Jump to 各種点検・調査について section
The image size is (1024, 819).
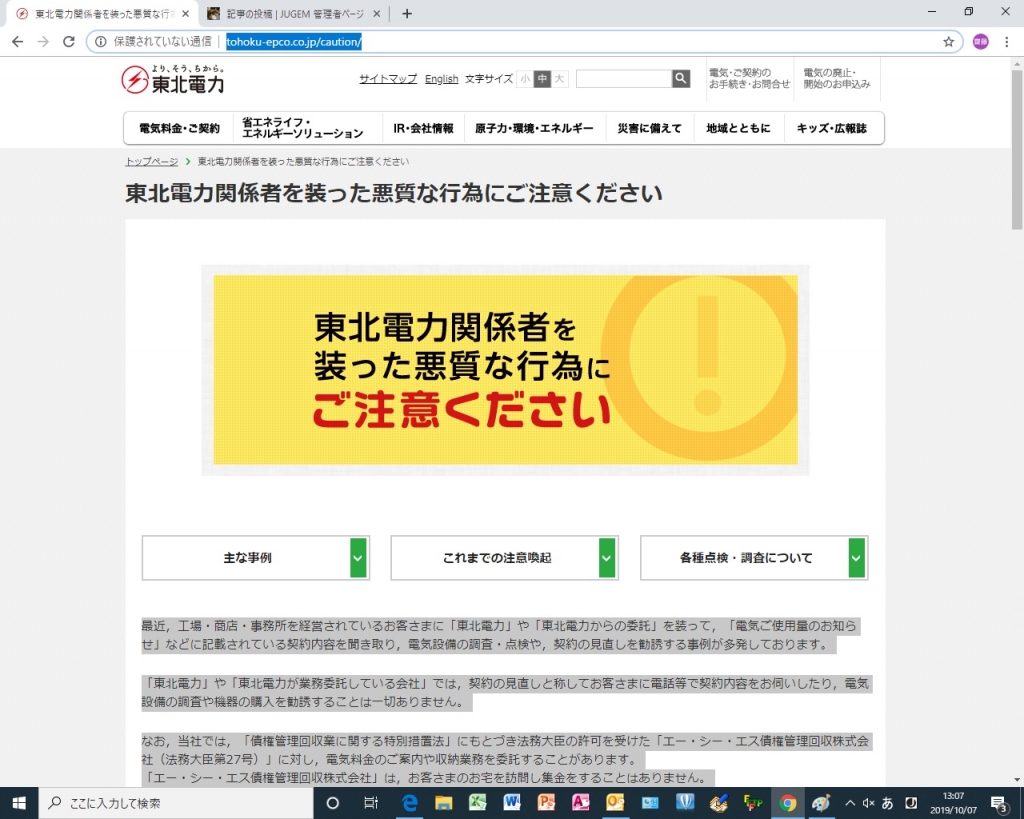(754, 558)
